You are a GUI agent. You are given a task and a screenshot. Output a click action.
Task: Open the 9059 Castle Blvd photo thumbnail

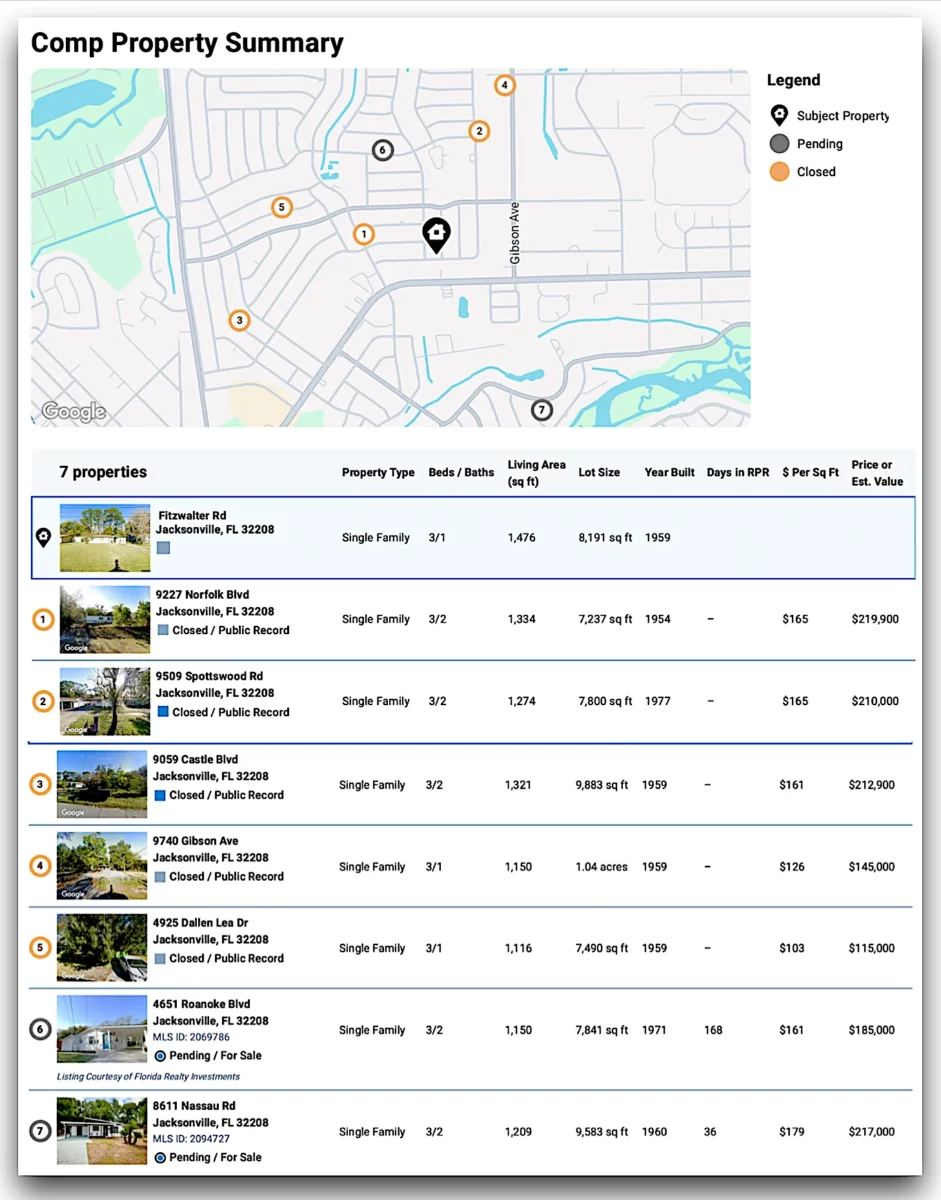(x=102, y=785)
